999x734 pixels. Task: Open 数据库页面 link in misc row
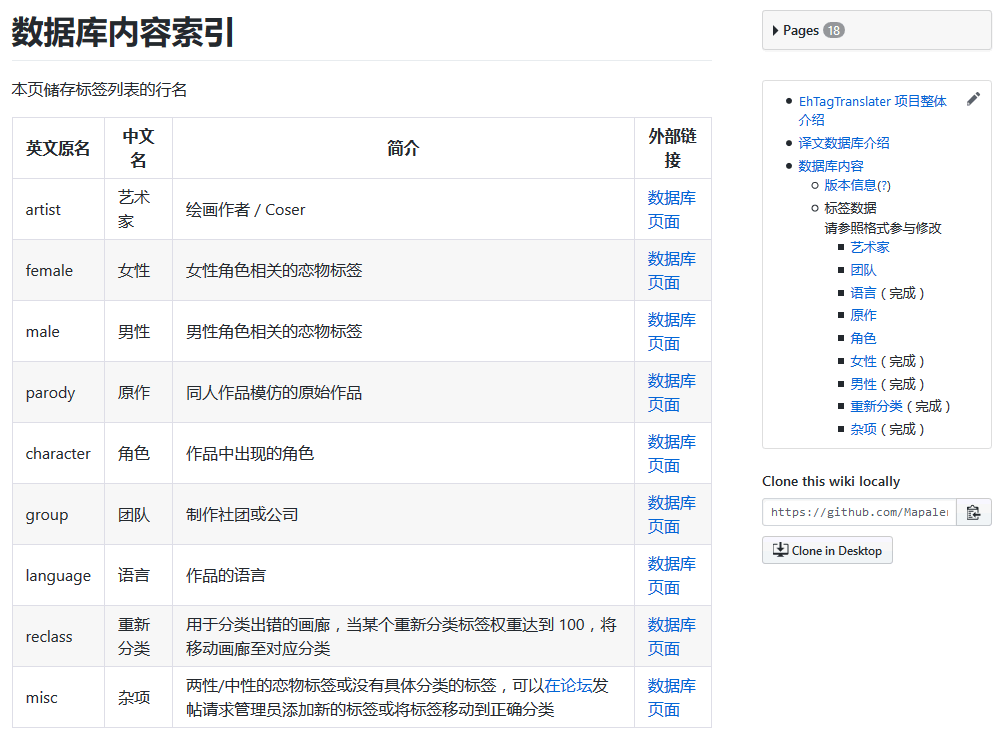[x=672, y=698]
